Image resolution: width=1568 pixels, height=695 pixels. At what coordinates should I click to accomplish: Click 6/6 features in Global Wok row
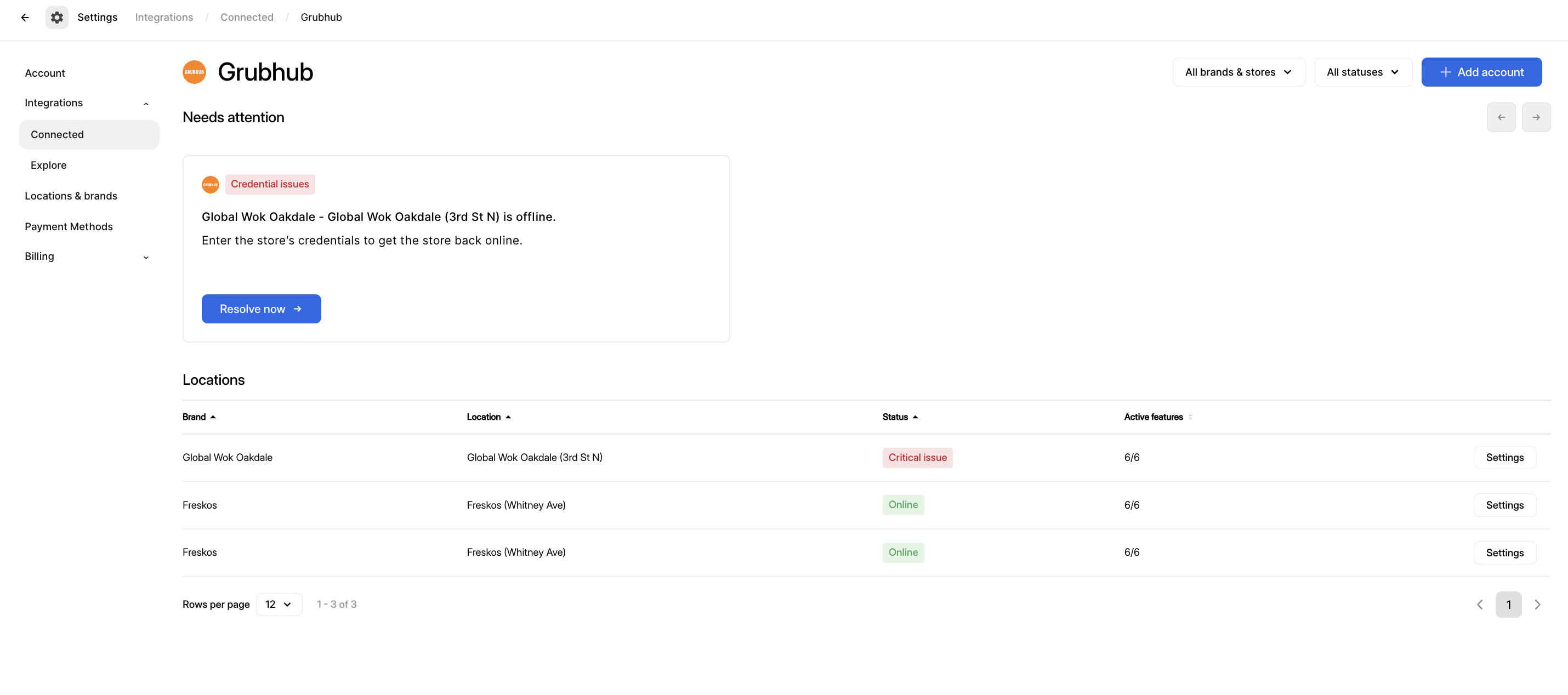[x=1132, y=458]
